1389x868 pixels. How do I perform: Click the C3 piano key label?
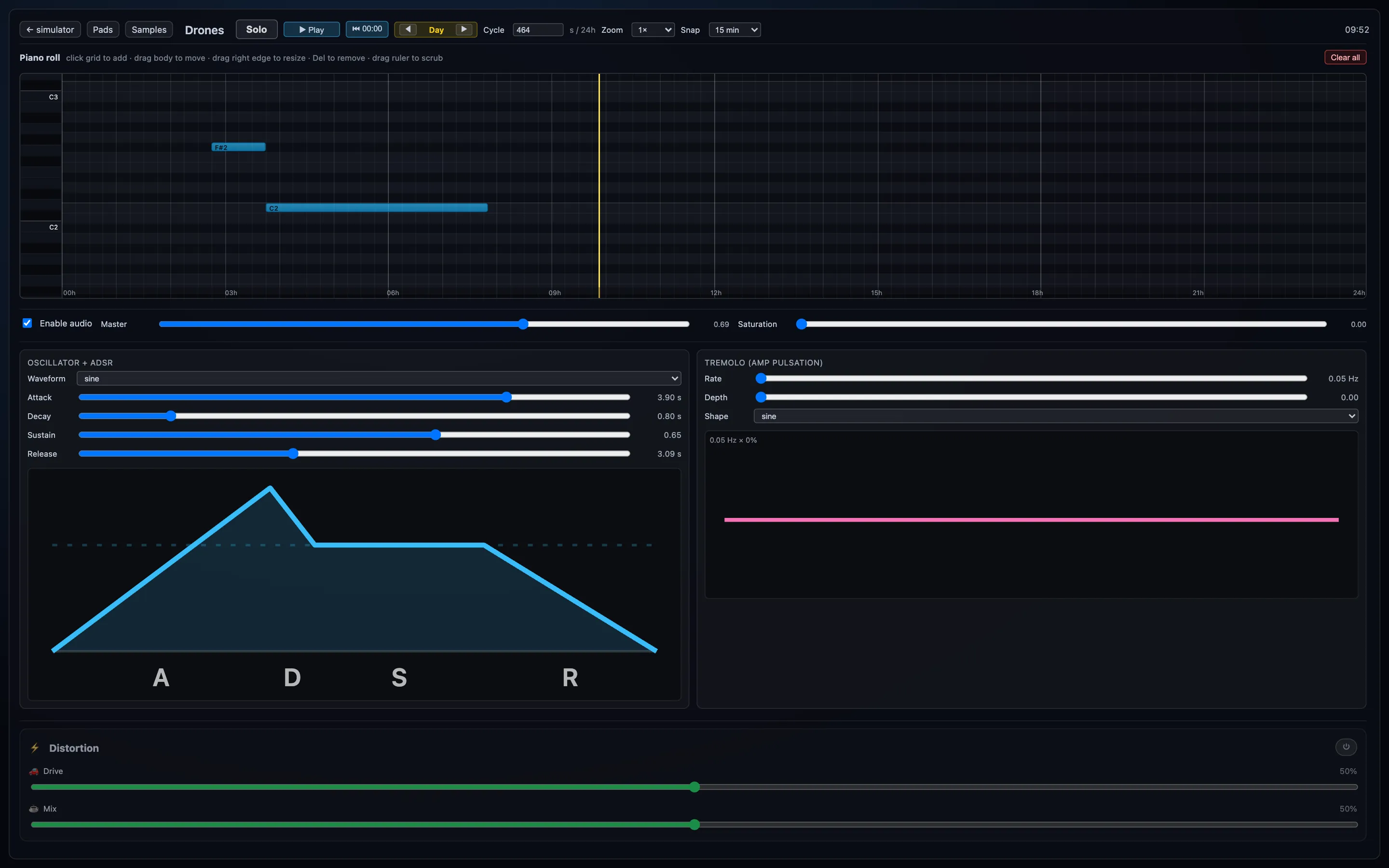[x=54, y=97]
